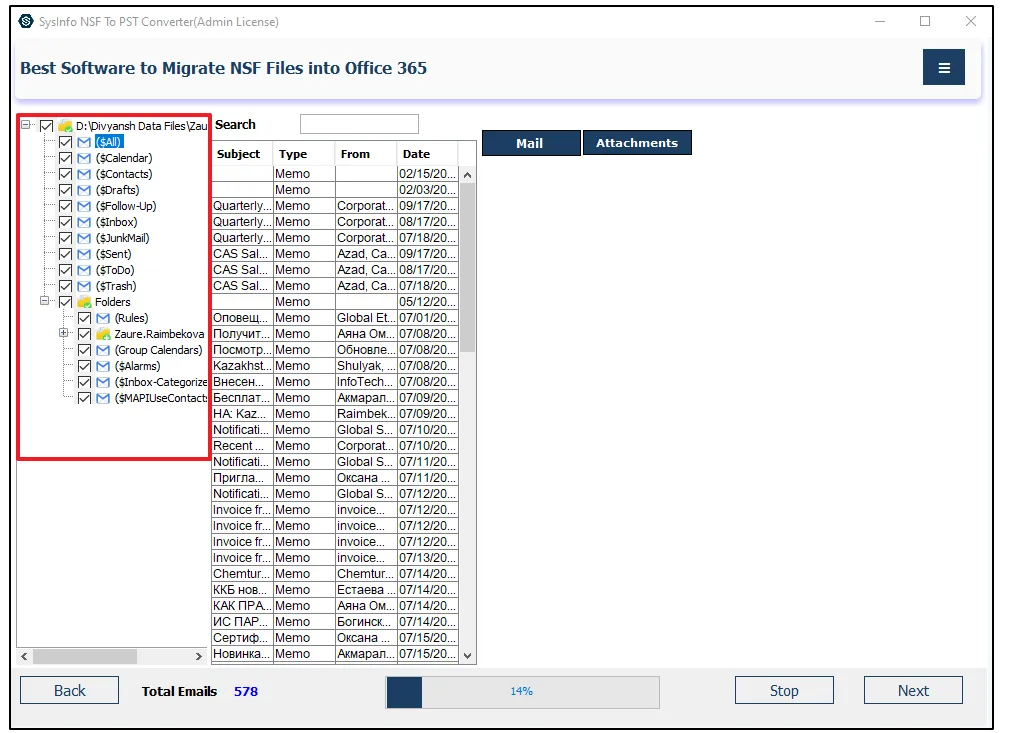Click the ($Trash) mail envelope icon

84,286
